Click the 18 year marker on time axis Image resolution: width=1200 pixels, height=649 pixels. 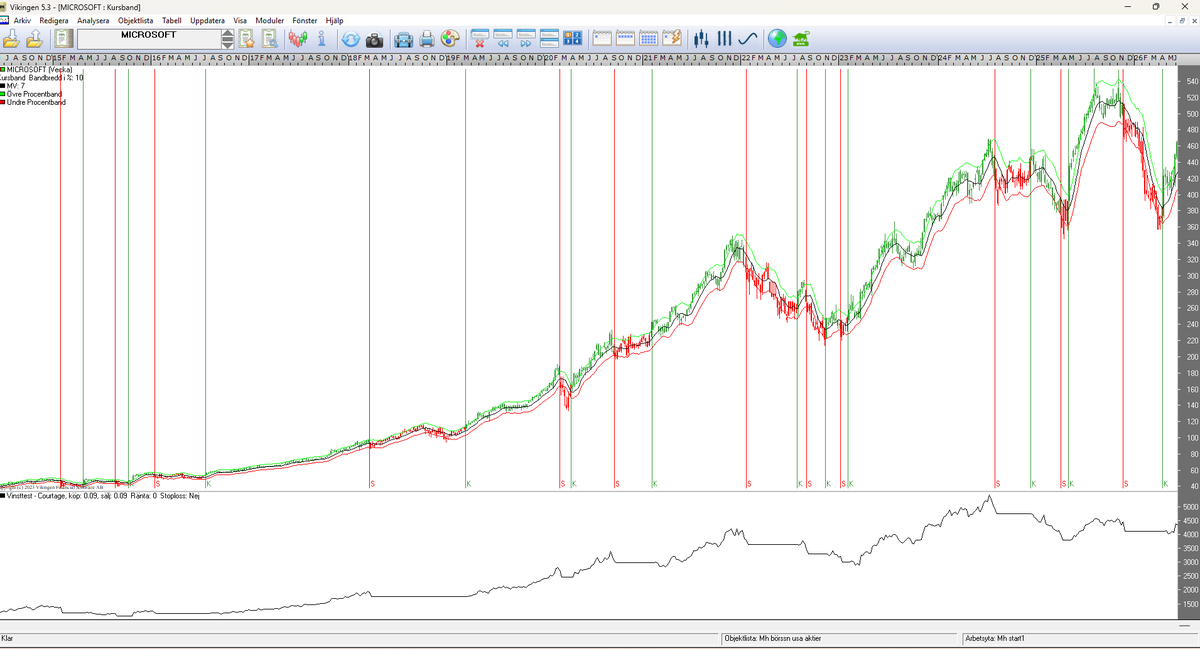point(352,58)
